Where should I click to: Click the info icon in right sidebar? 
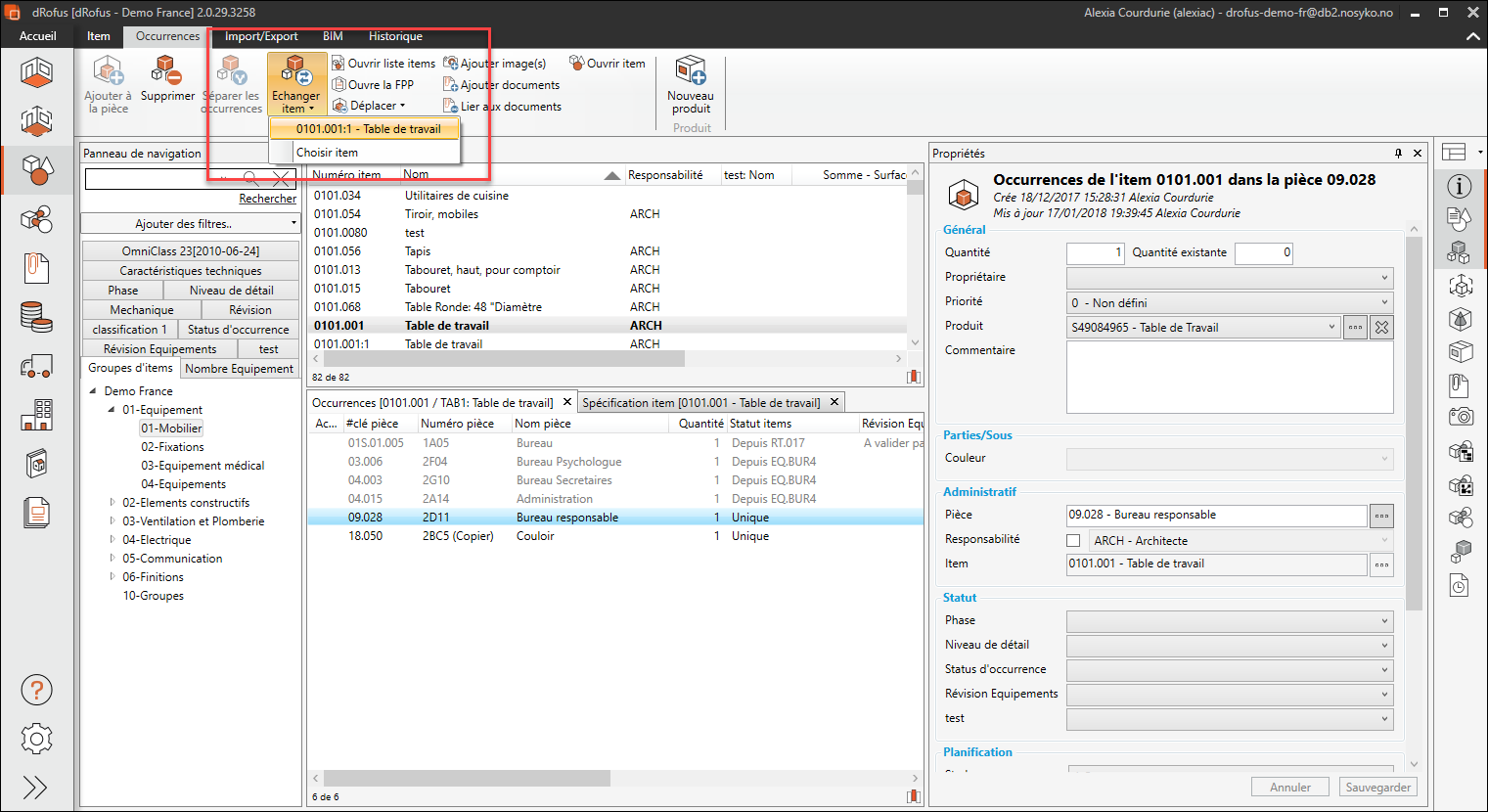point(1459,186)
